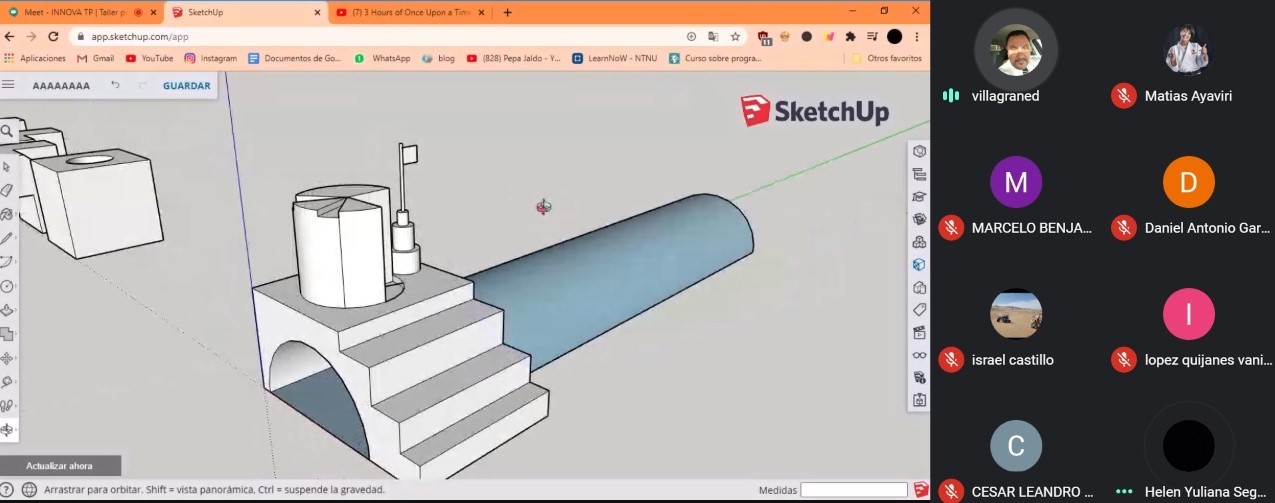
Task: Open the Components panel
Action: (x=919, y=219)
